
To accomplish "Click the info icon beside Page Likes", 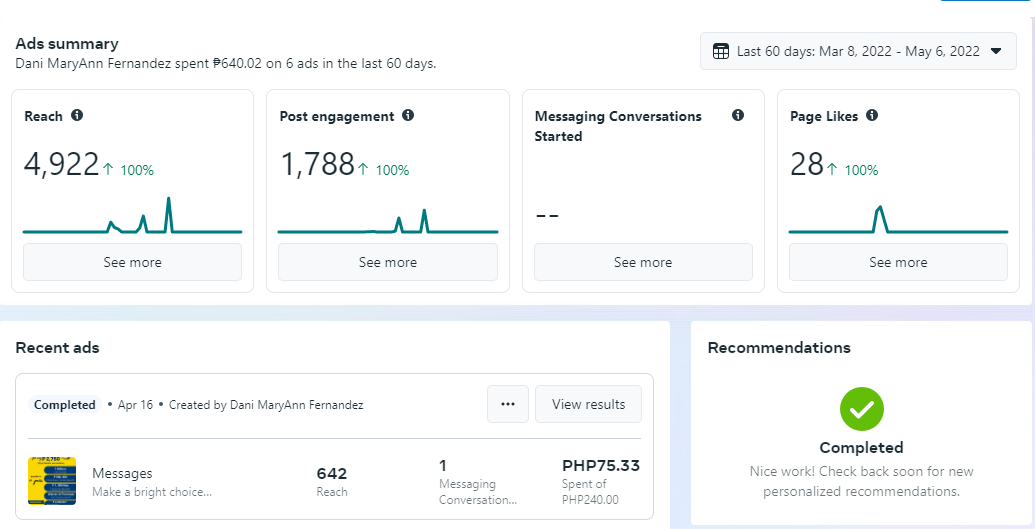I will (872, 116).
